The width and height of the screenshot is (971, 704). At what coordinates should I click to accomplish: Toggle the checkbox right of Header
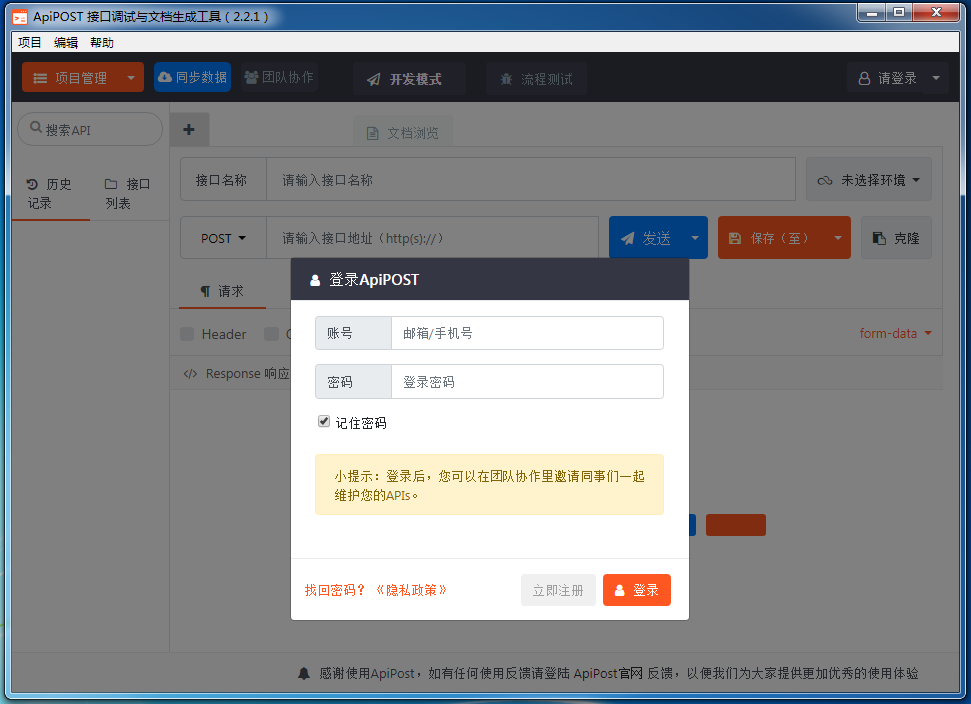click(x=271, y=334)
